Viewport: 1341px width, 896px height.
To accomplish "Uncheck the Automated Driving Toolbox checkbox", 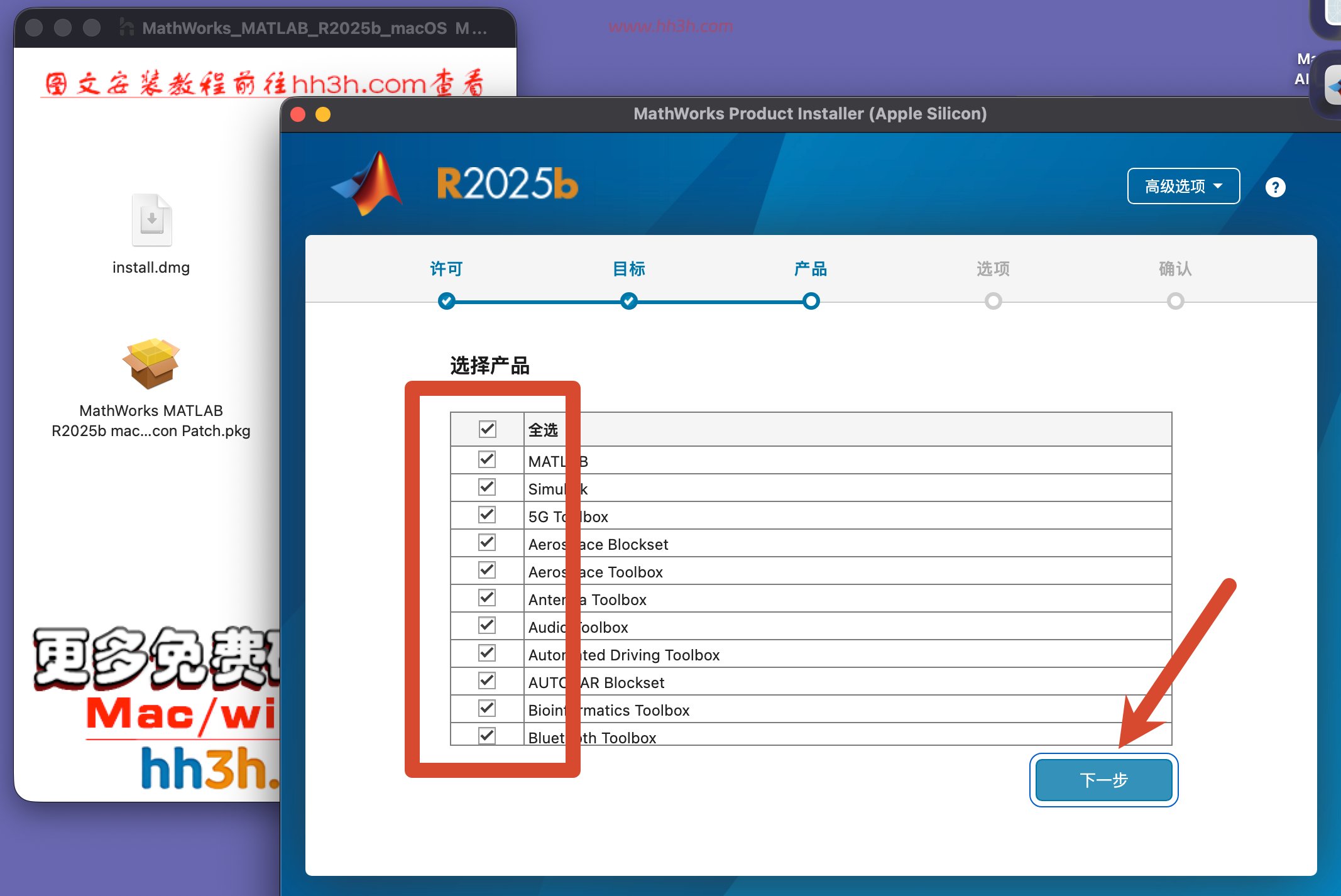I will point(487,653).
